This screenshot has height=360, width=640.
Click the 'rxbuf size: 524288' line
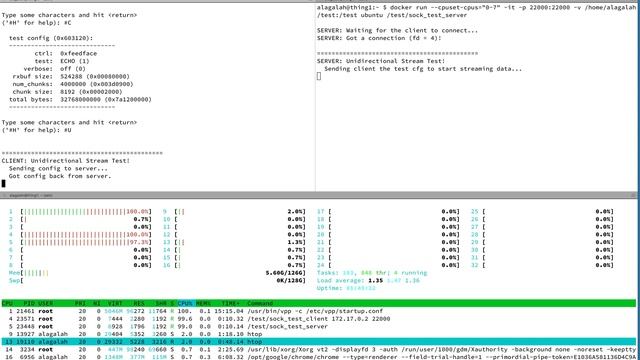(71, 76)
